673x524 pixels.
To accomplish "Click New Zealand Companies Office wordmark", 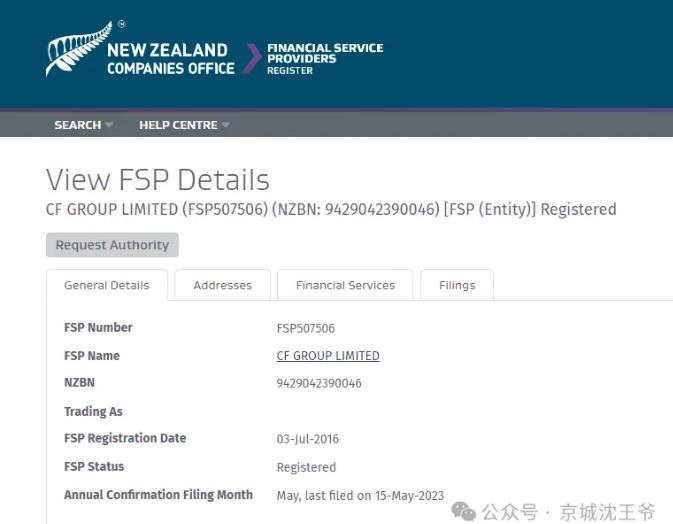I will 170,59.
